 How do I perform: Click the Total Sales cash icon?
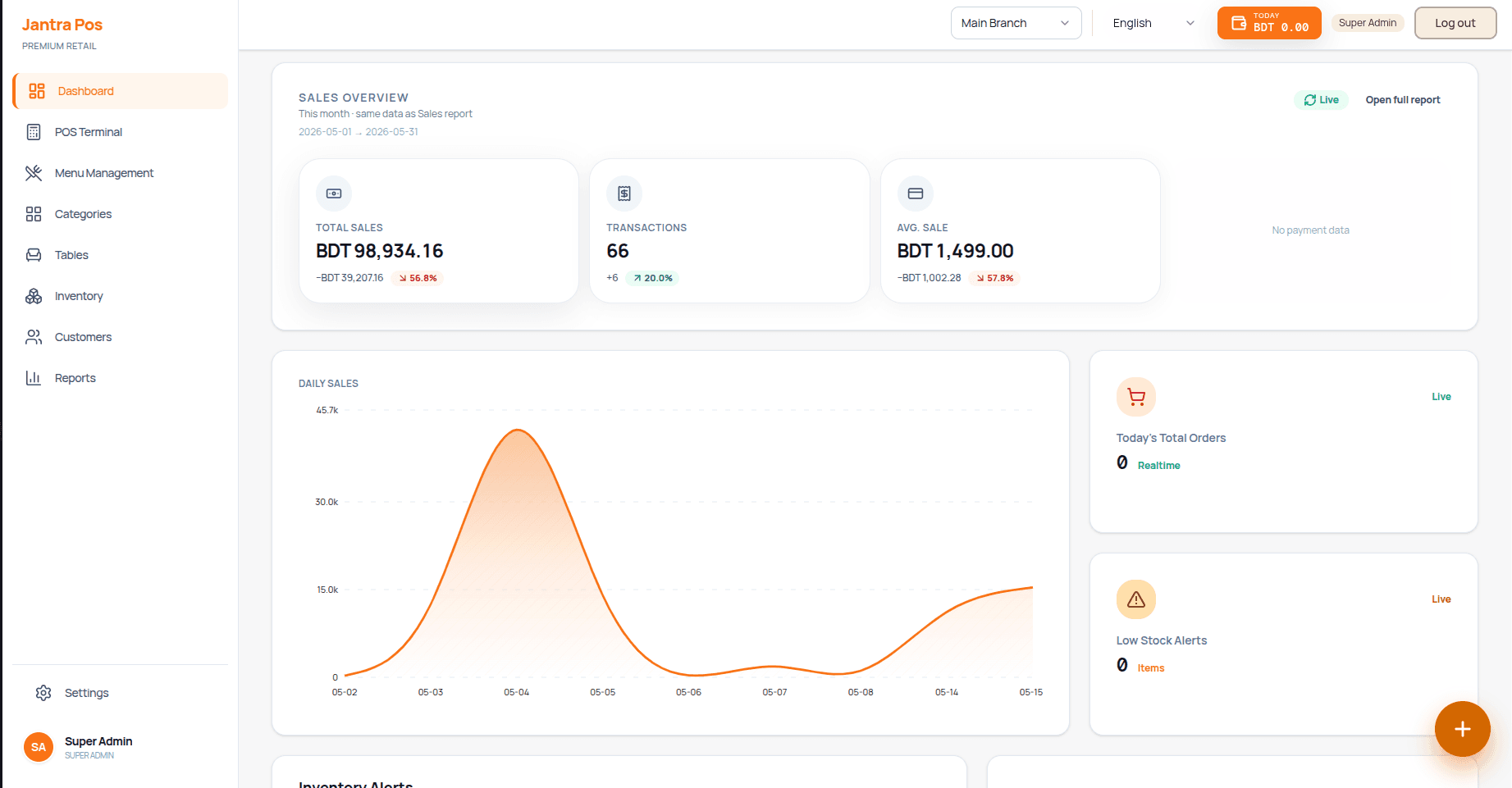click(x=334, y=194)
